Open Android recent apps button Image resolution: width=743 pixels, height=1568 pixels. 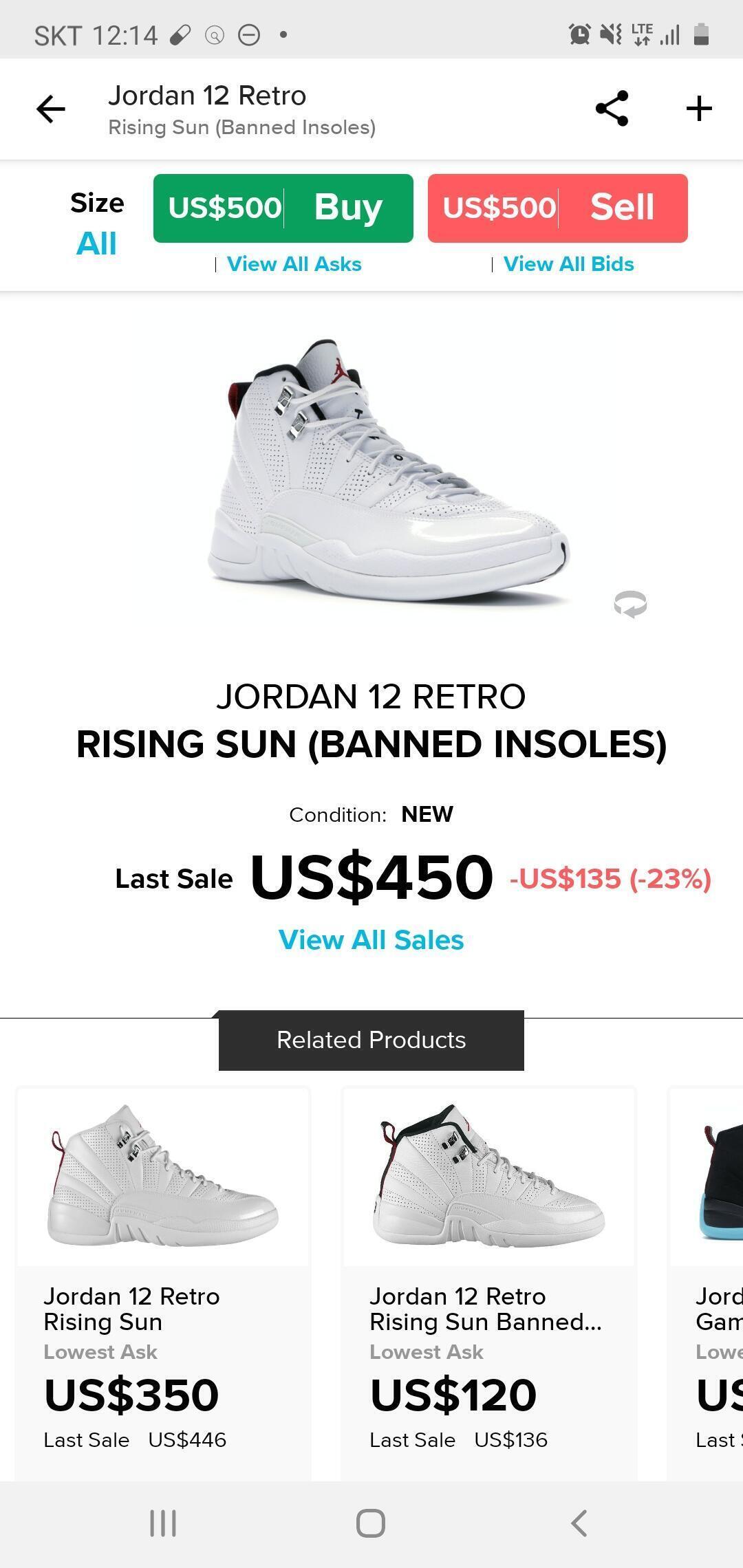coord(163,1523)
